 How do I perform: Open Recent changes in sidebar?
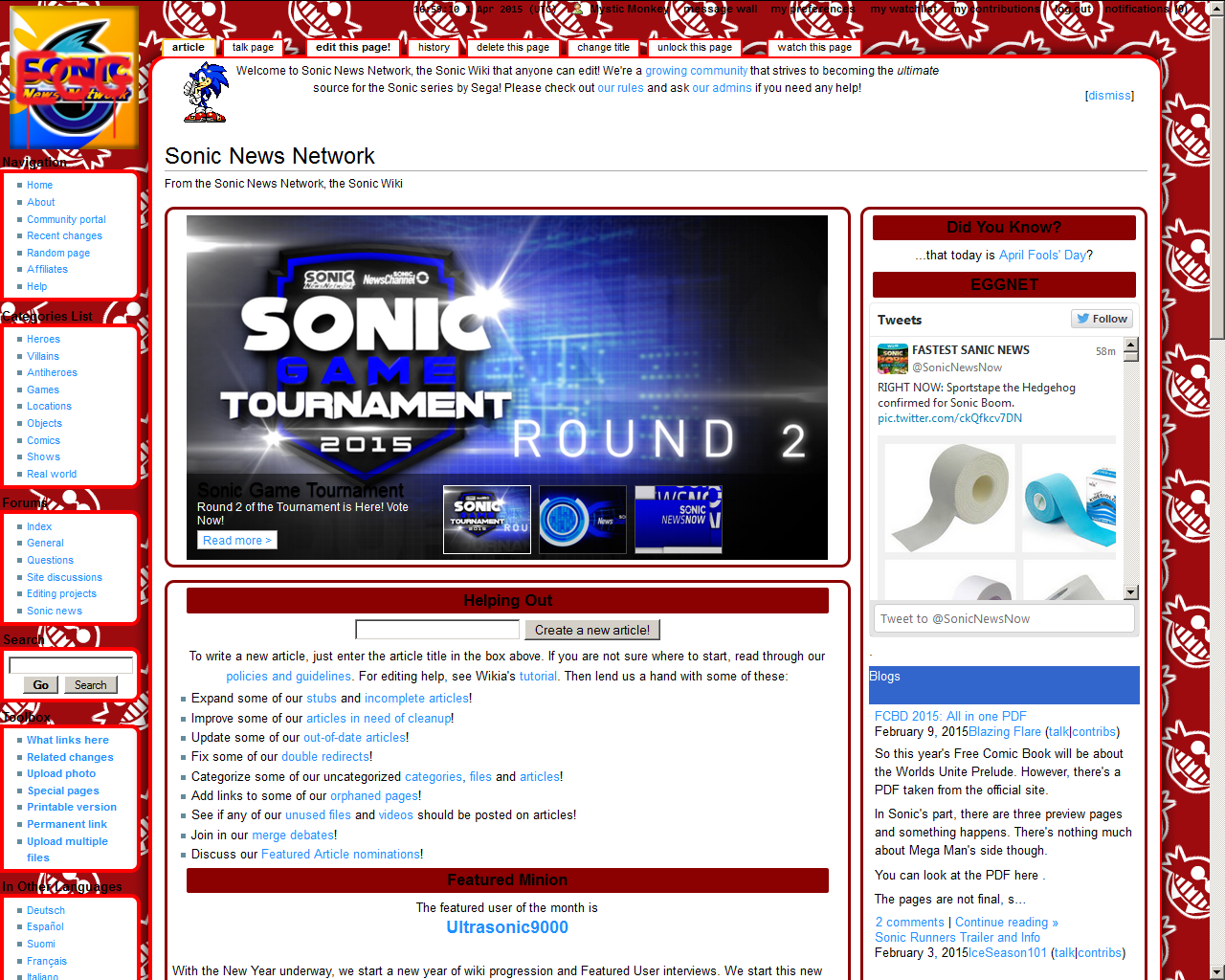tap(64, 236)
